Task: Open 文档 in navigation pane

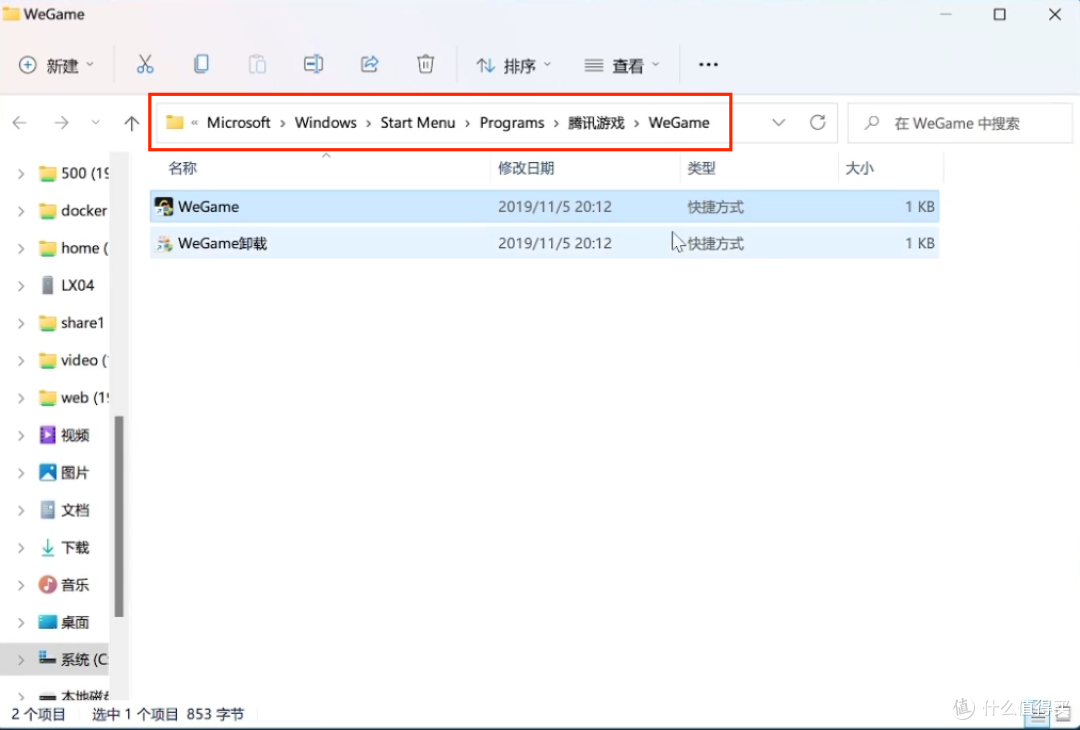Action: pos(64,510)
